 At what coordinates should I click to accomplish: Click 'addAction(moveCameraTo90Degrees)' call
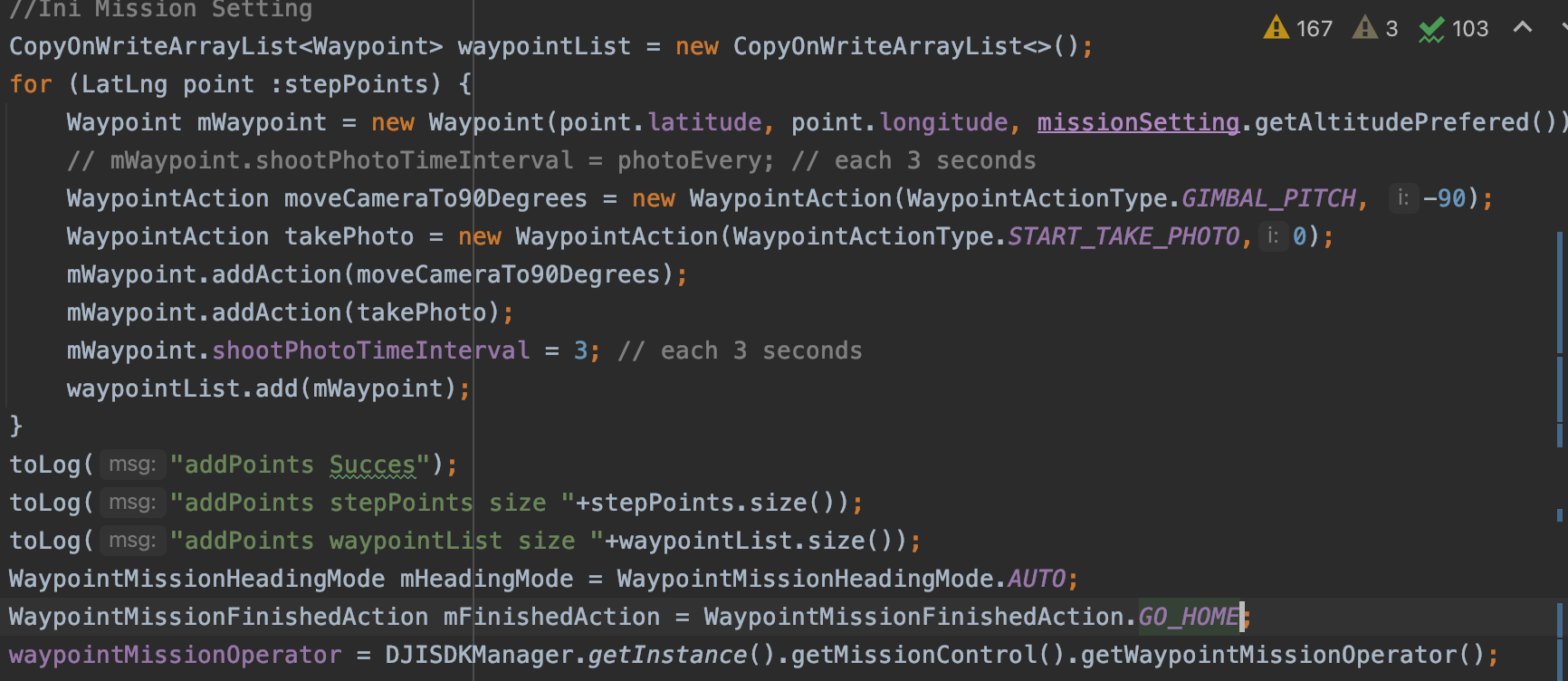coord(443,274)
